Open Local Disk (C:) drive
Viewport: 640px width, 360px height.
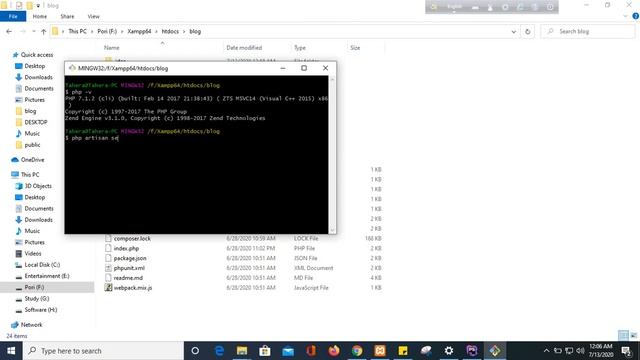point(38,264)
